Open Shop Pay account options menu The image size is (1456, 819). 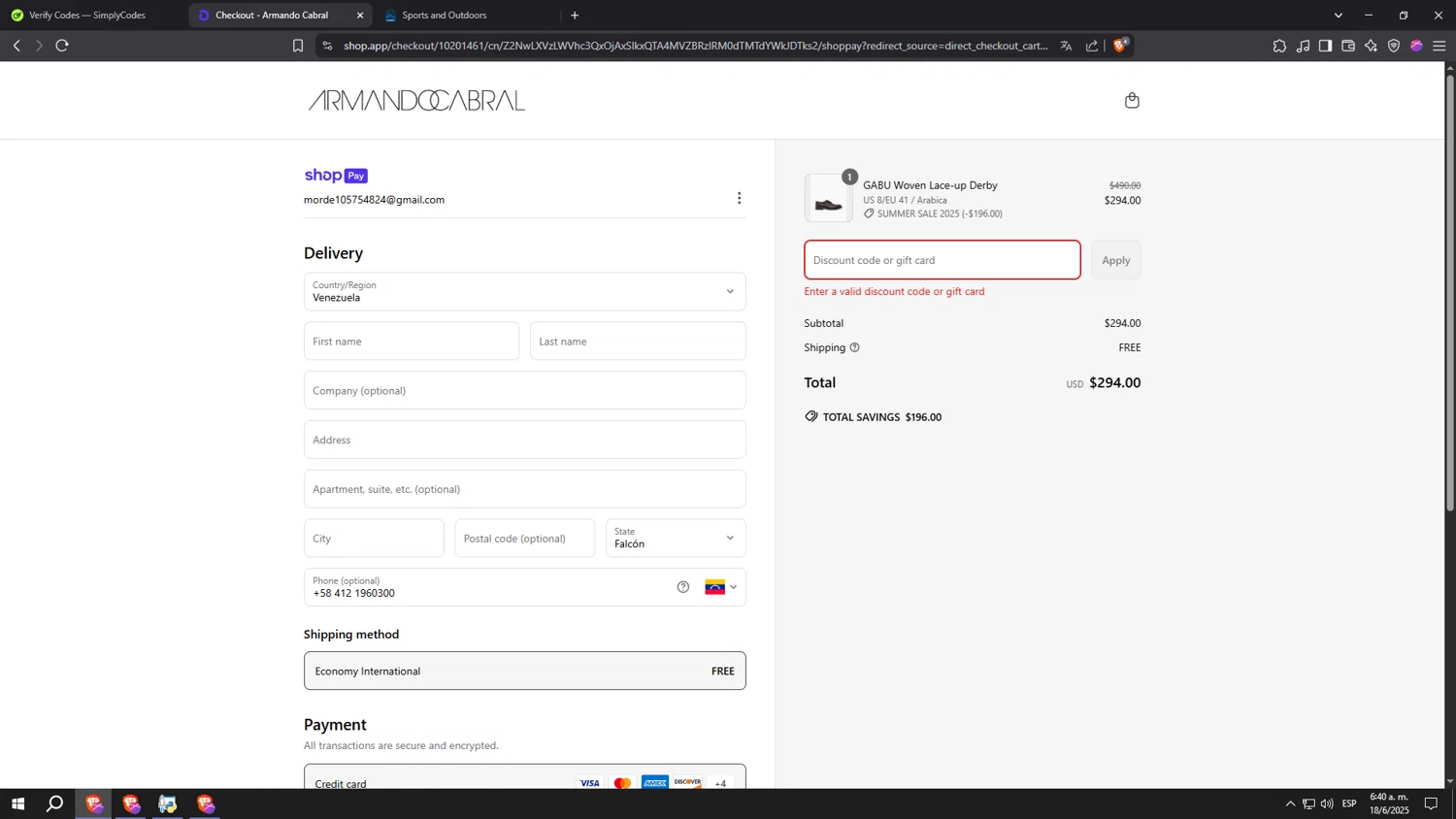[739, 198]
